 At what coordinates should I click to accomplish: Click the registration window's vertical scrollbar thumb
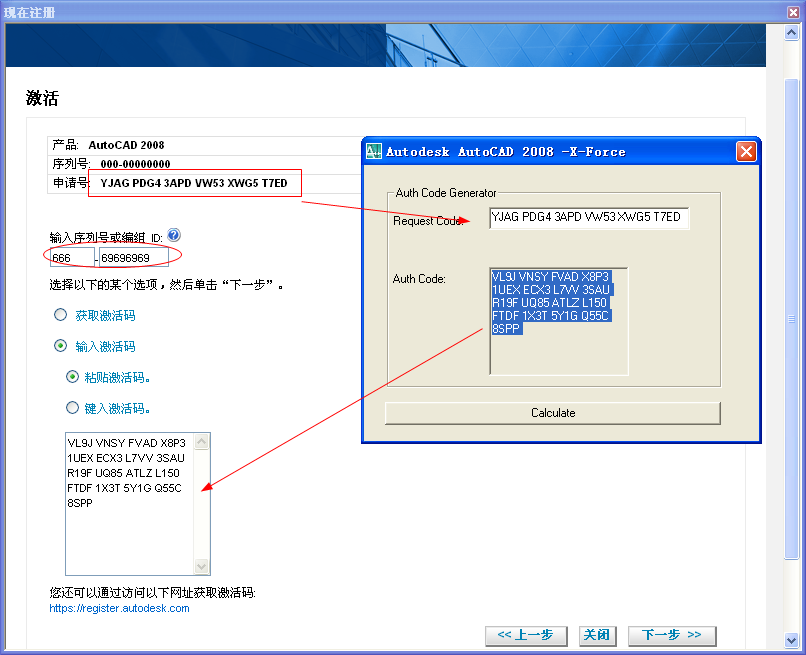coord(792,319)
